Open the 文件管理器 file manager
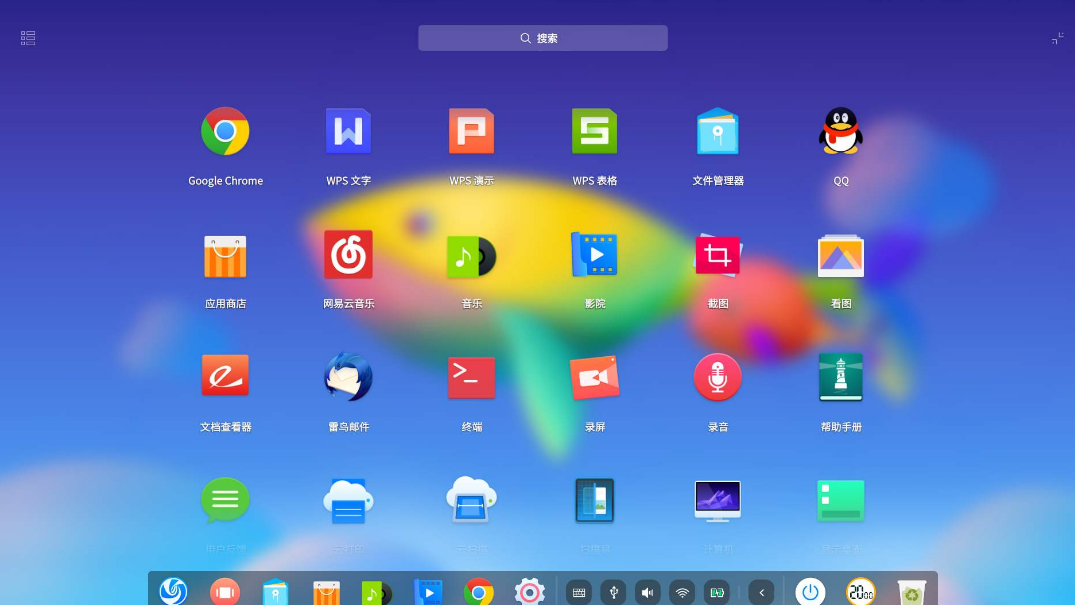Image resolution: width=1075 pixels, height=605 pixels. 717,132
